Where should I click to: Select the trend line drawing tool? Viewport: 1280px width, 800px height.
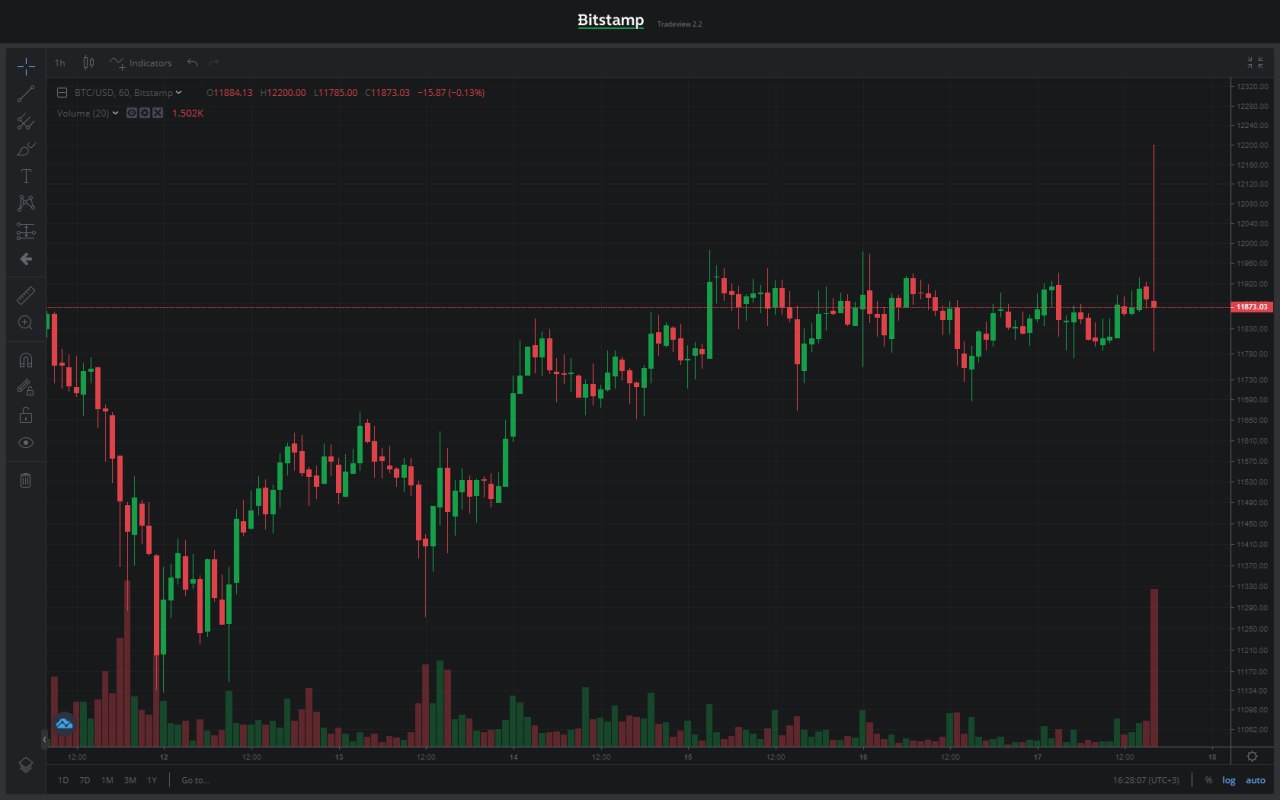[x=26, y=94]
